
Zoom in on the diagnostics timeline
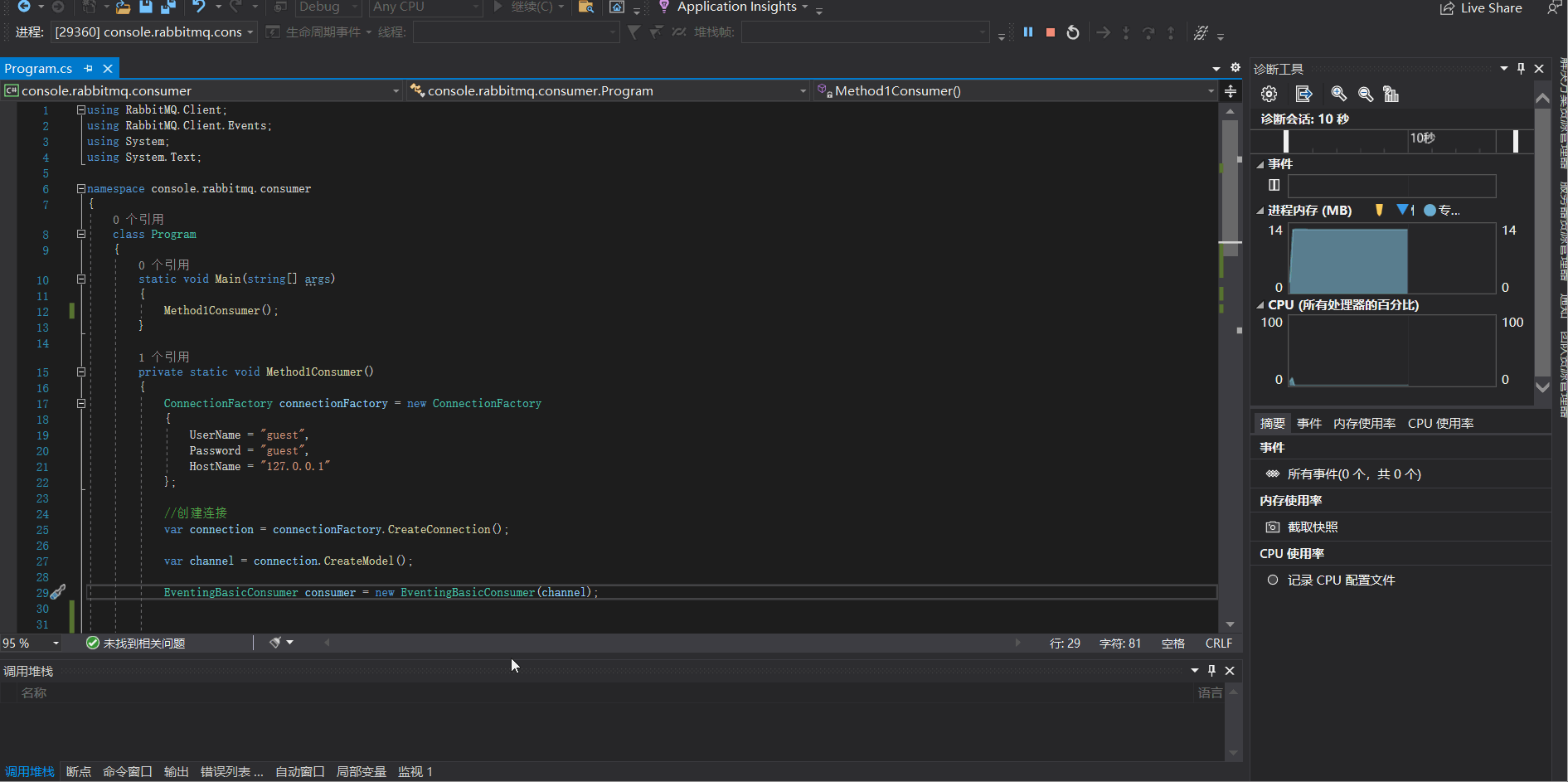(1338, 95)
